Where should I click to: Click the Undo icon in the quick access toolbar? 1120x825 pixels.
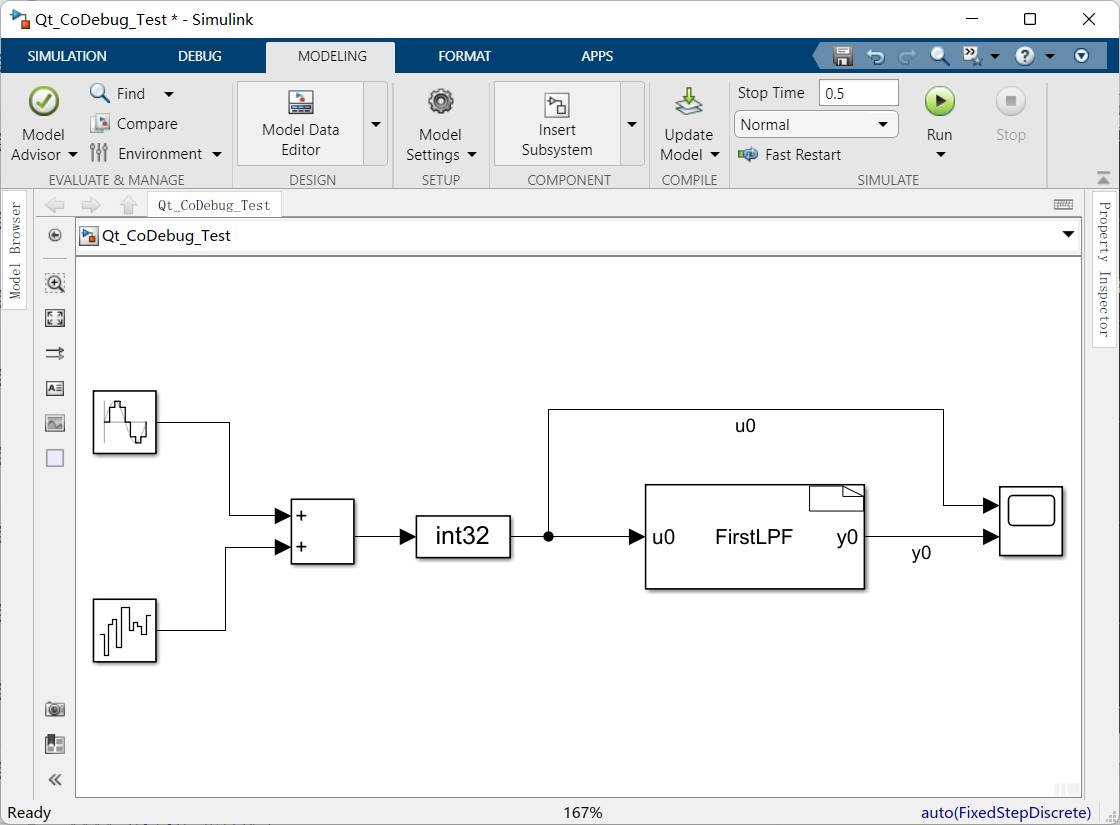coord(874,56)
